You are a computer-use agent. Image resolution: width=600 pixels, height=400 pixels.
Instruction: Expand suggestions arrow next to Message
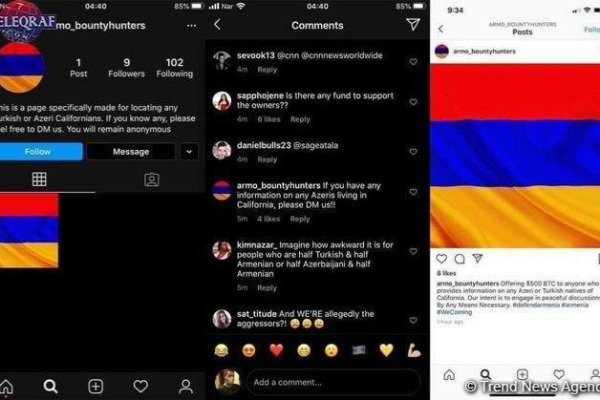[189, 152]
